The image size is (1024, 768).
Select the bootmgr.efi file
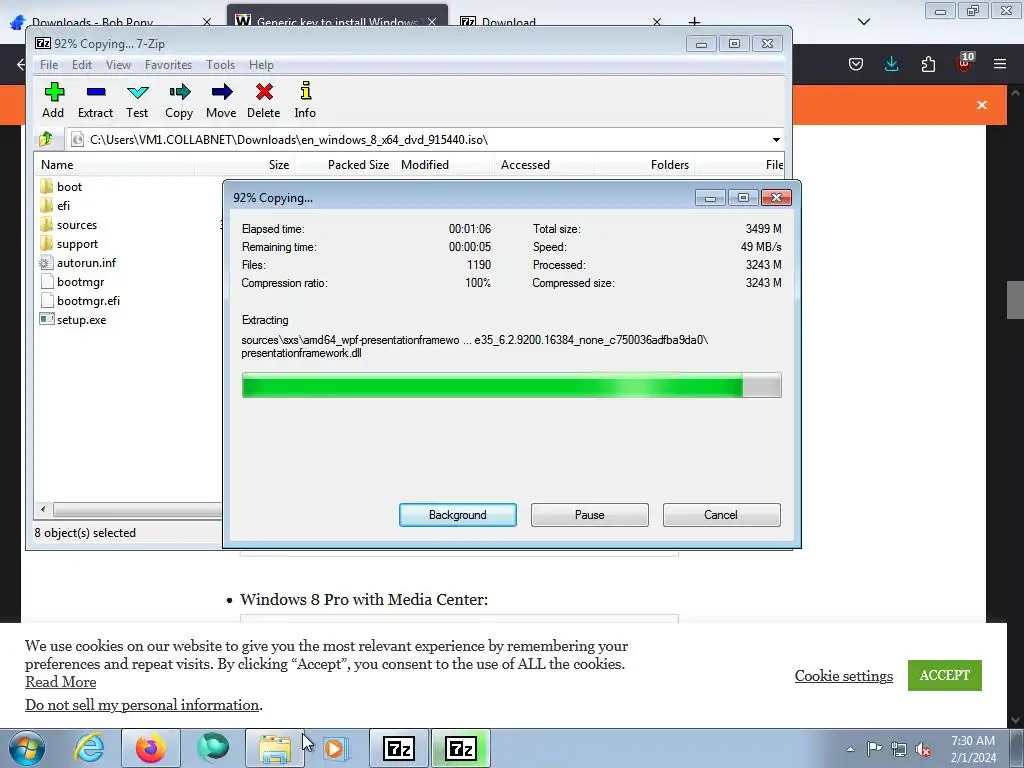tap(80, 300)
